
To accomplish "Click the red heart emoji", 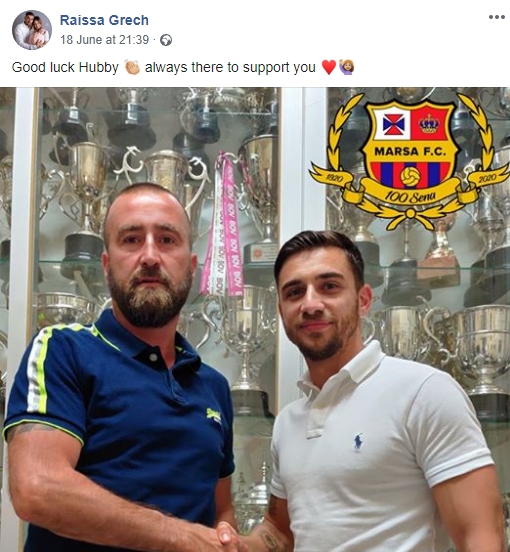I will click(x=329, y=67).
